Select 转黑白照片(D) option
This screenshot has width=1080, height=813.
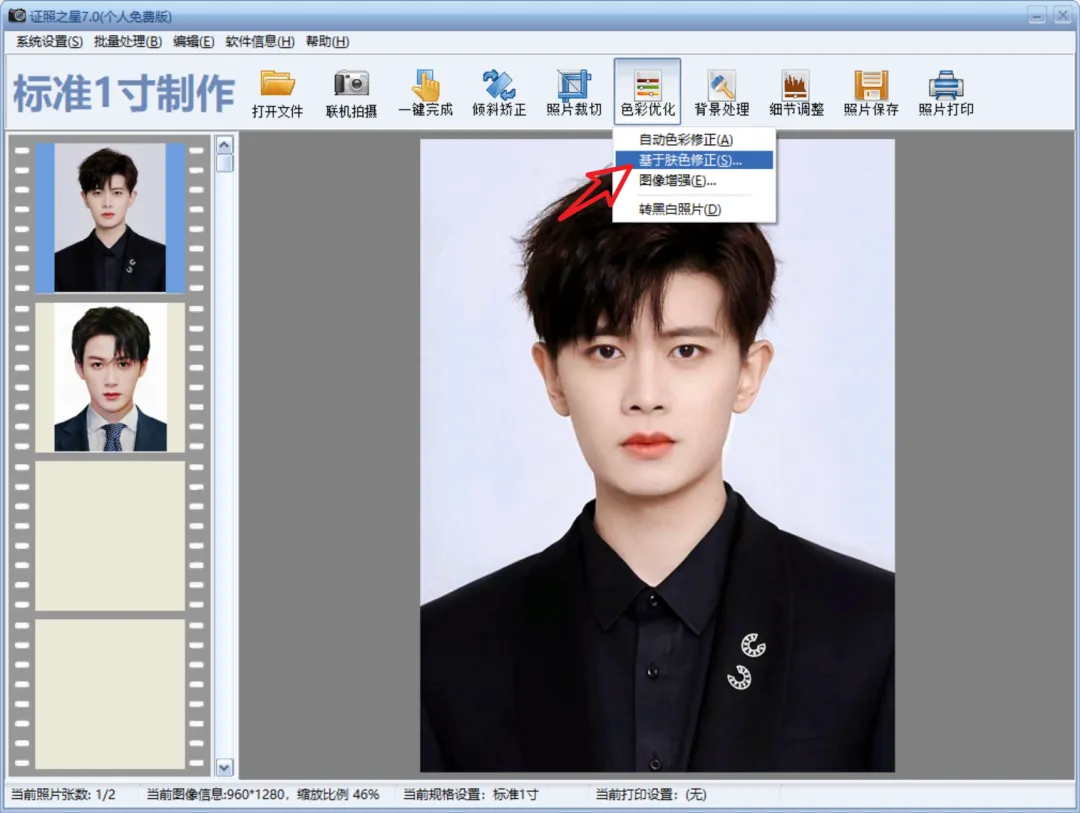click(679, 209)
